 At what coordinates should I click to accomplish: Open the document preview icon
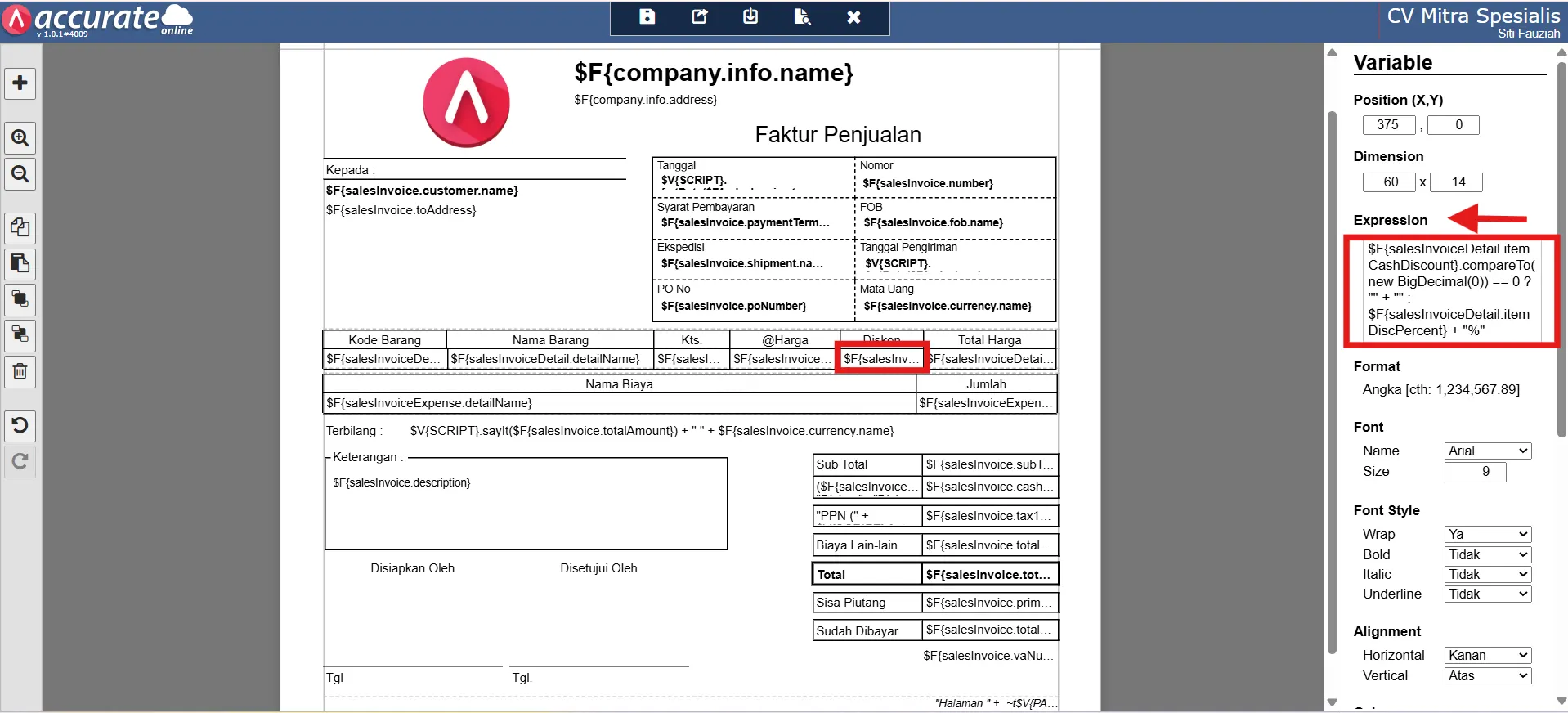point(802,17)
